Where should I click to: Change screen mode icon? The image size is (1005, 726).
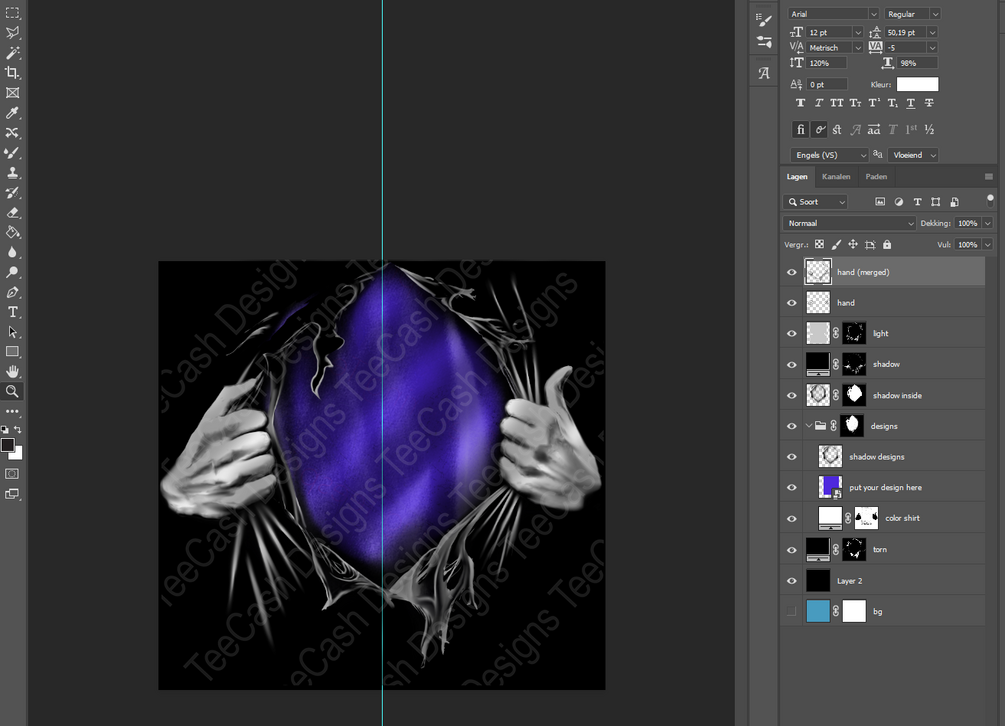click(12, 494)
